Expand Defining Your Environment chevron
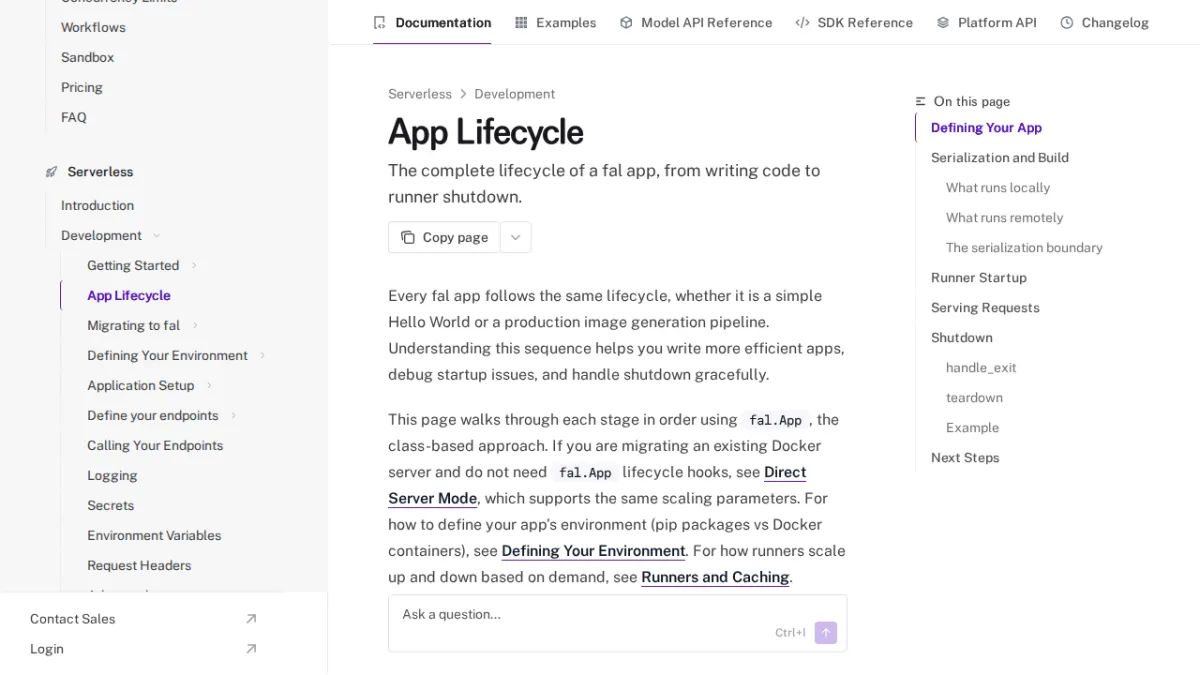The height and width of the screenshot is (675, 1200). coord(262,356)
